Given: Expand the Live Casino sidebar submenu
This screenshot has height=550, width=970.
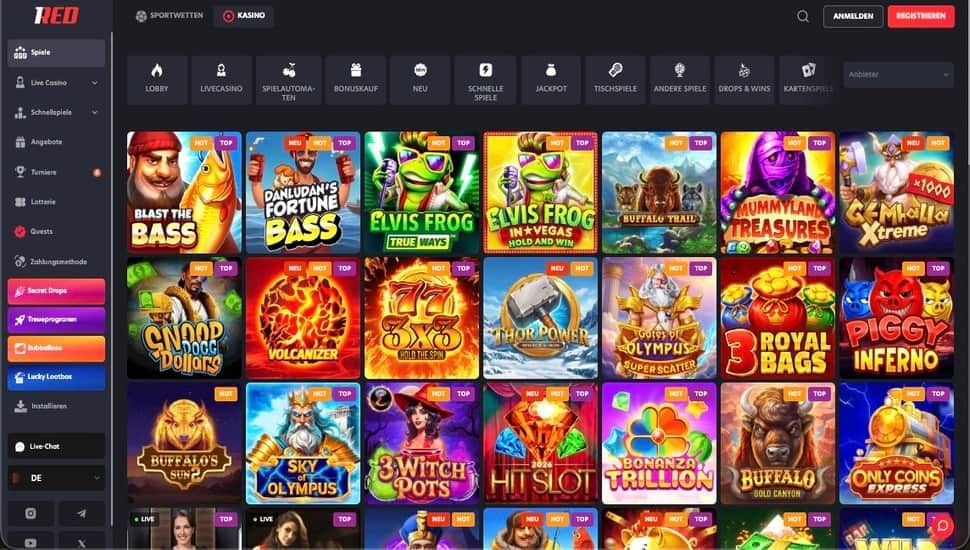Looking at the screenshot, I should tap(95, 83).
